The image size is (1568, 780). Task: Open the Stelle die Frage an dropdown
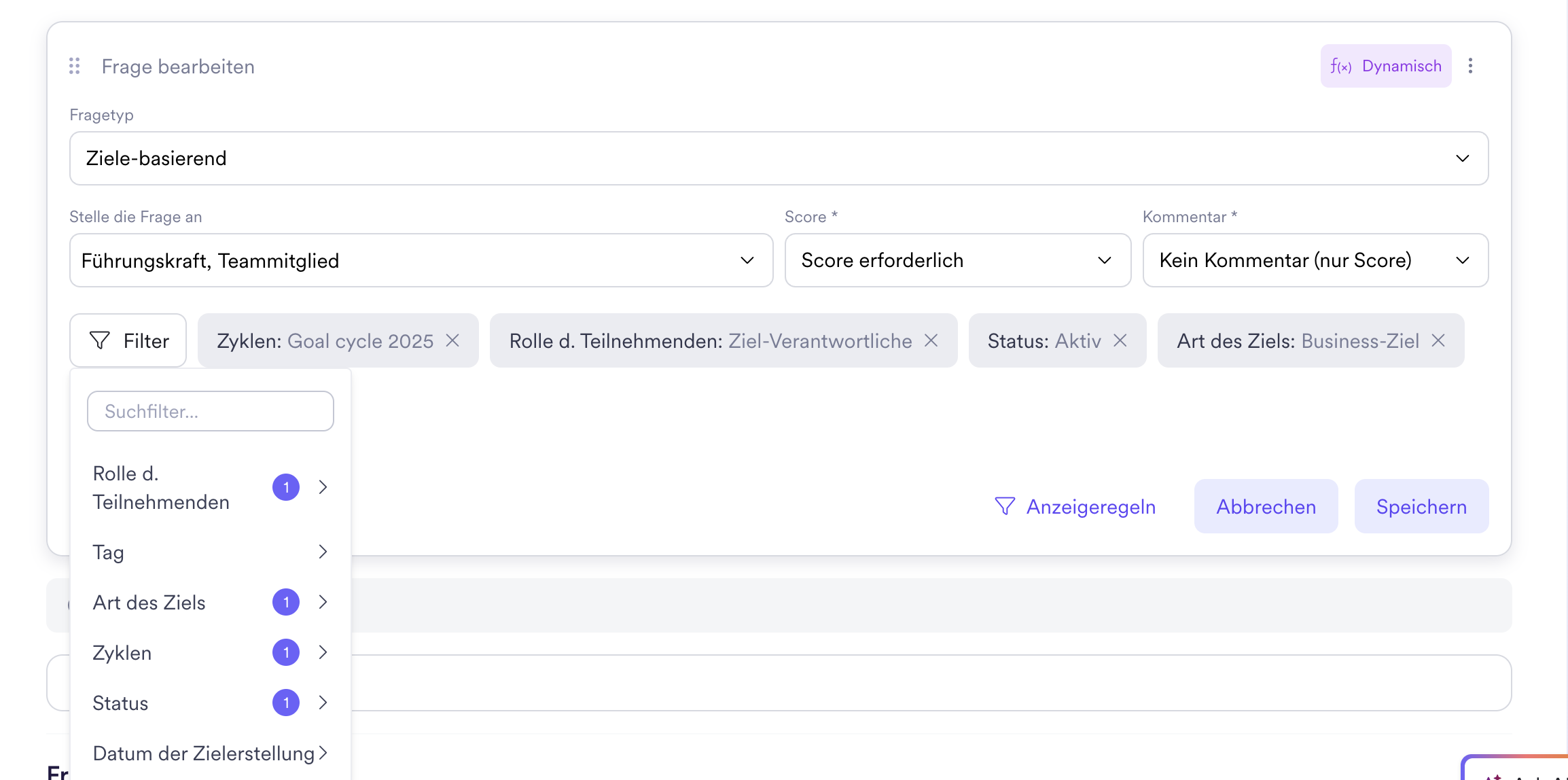coord(421,260)
